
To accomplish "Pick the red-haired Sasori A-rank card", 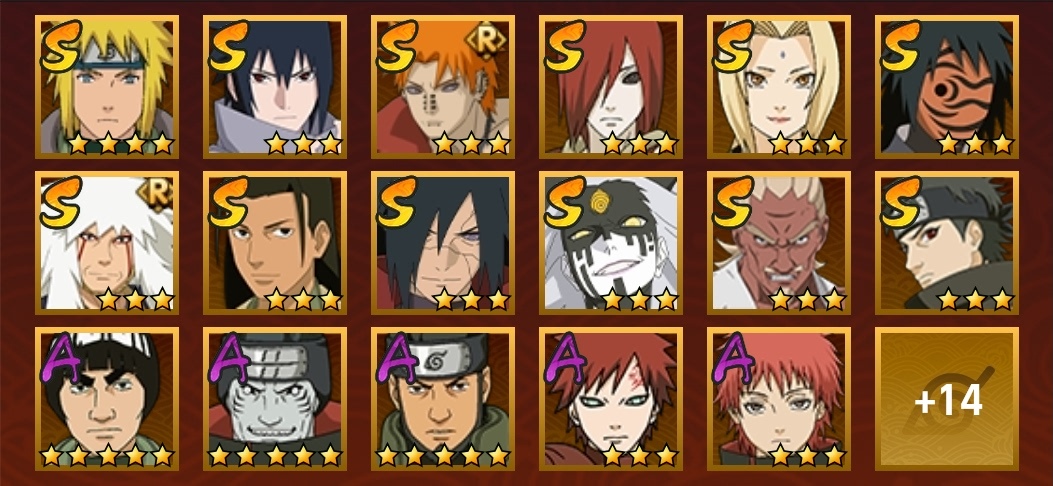I will coord(778,399).
